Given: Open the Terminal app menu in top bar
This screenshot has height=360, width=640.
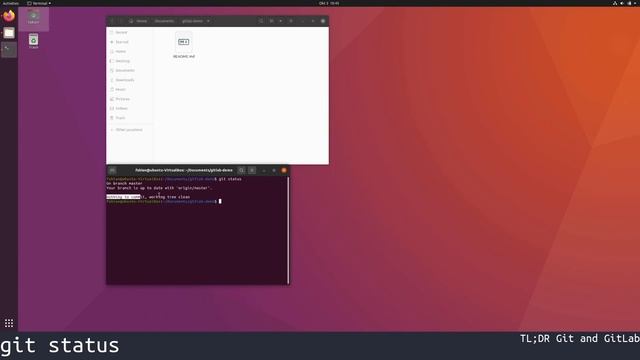Looking at the screenshot, I should (x=39, y=3).
